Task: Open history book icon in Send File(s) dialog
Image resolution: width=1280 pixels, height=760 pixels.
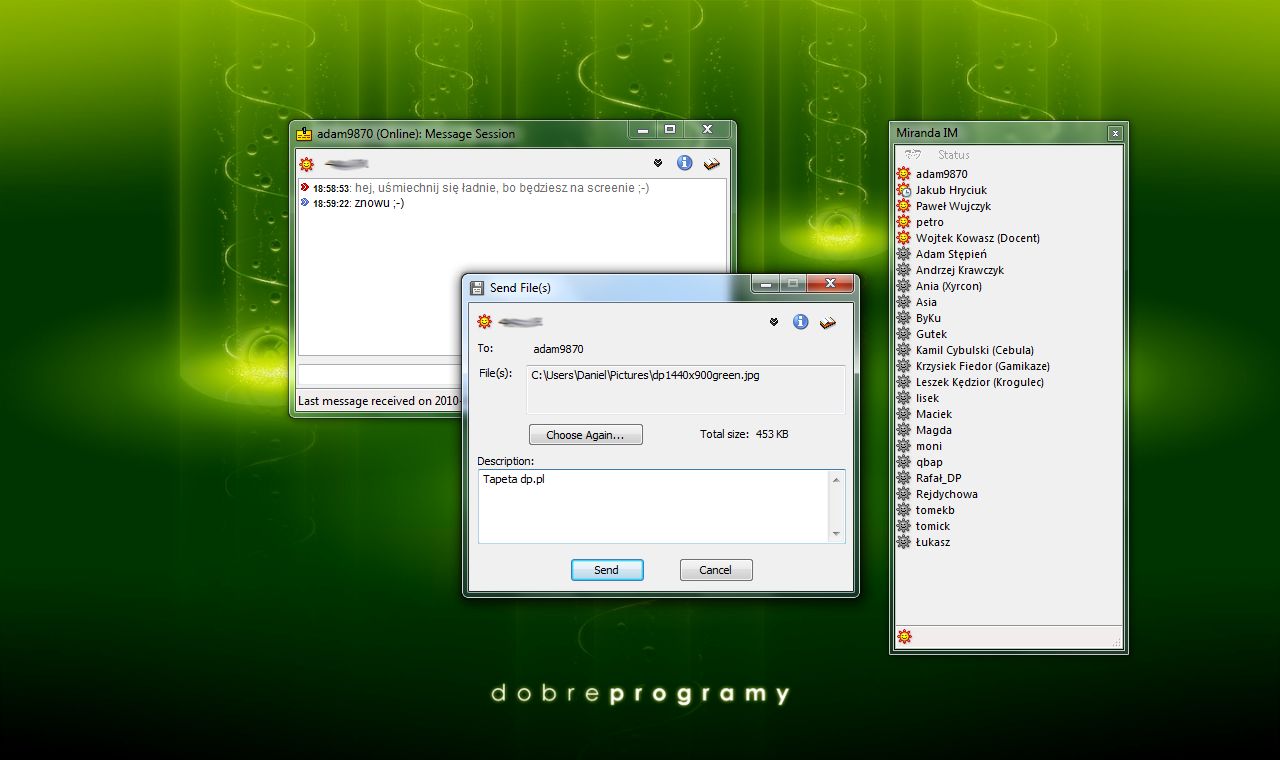Action: (x=828, y=322)
